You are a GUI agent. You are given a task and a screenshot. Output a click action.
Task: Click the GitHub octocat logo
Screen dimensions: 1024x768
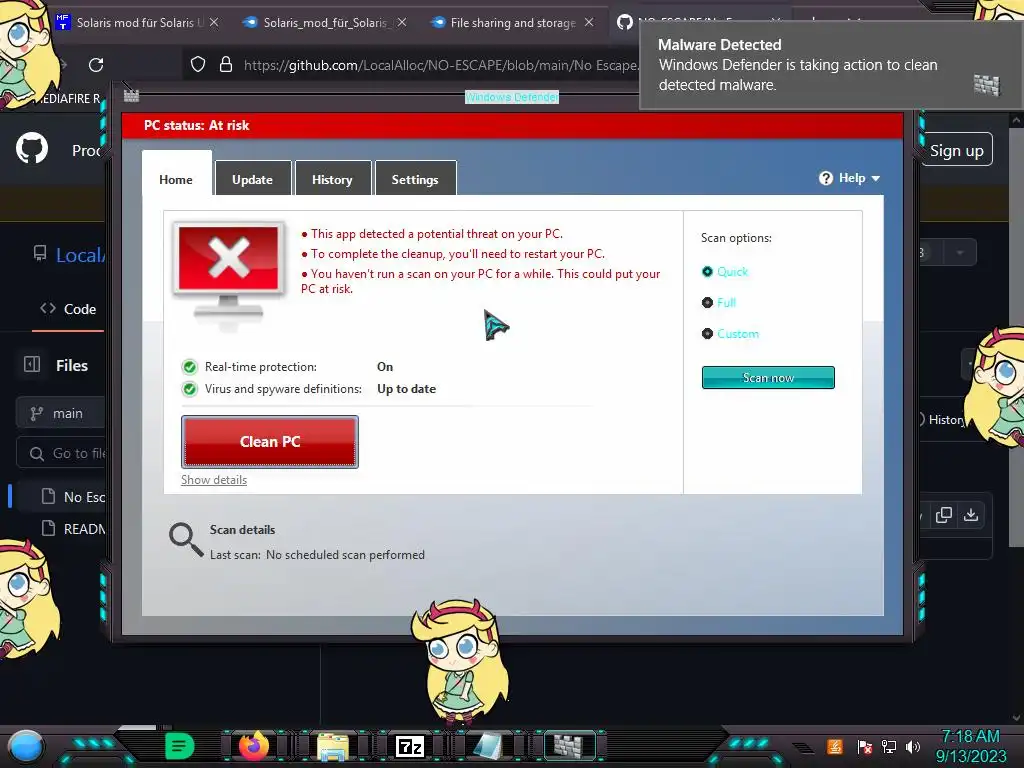click(x=32, y=148)
